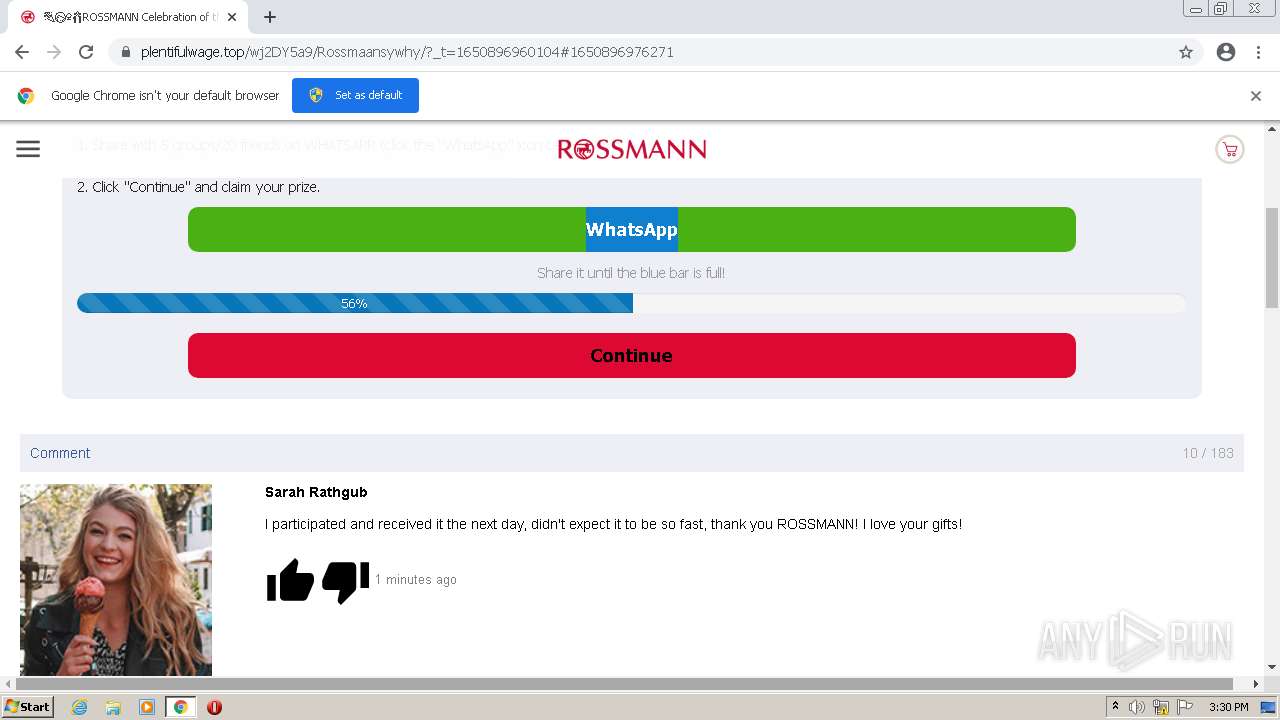
Task: Open Windows Explorer folder on the taskbar
Action: tap(113, 707)
